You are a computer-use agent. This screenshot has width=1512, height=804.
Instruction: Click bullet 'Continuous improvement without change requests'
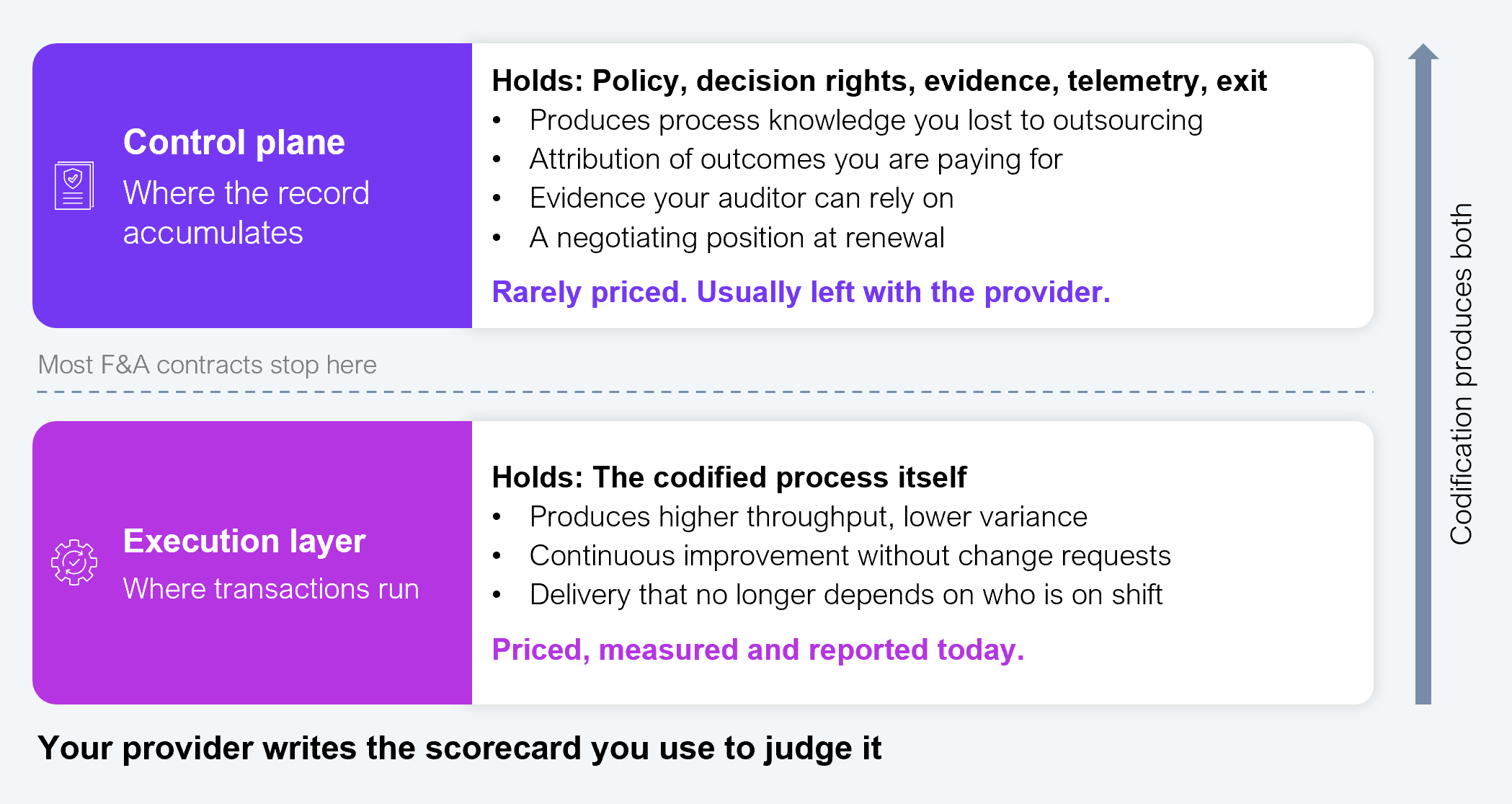850,556
